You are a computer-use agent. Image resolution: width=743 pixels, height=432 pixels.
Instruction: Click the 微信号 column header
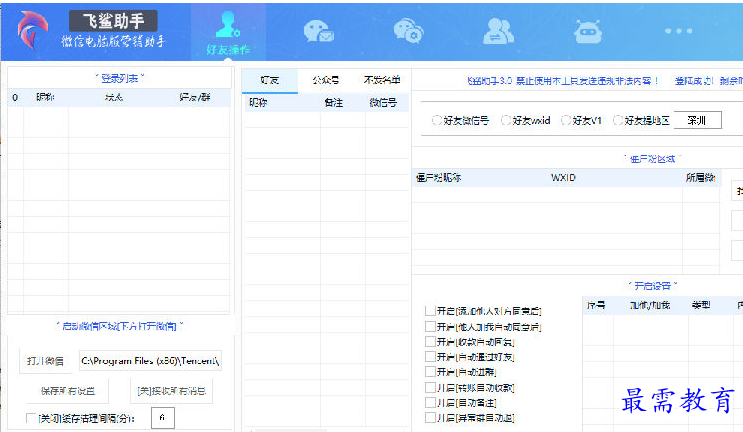[x=383, y=102]
